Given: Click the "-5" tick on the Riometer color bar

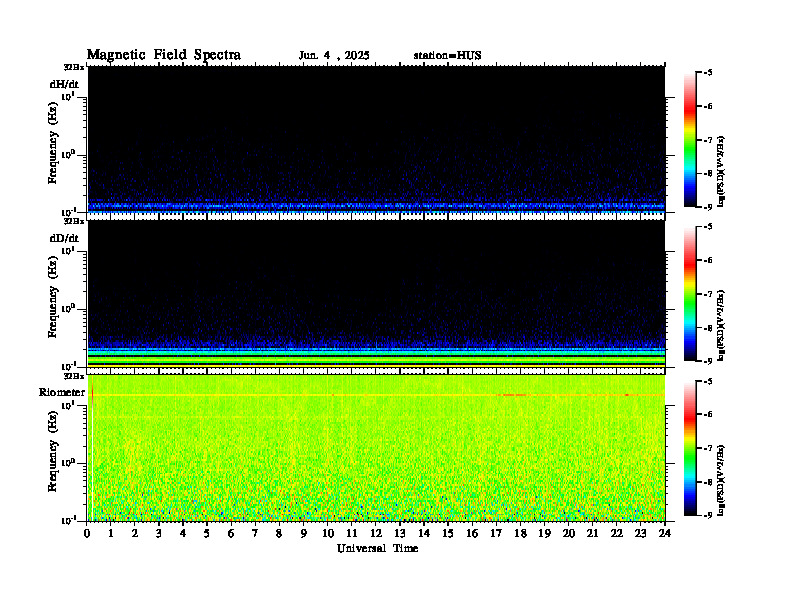Looking at the screenshot, I should tap(708, 381).
